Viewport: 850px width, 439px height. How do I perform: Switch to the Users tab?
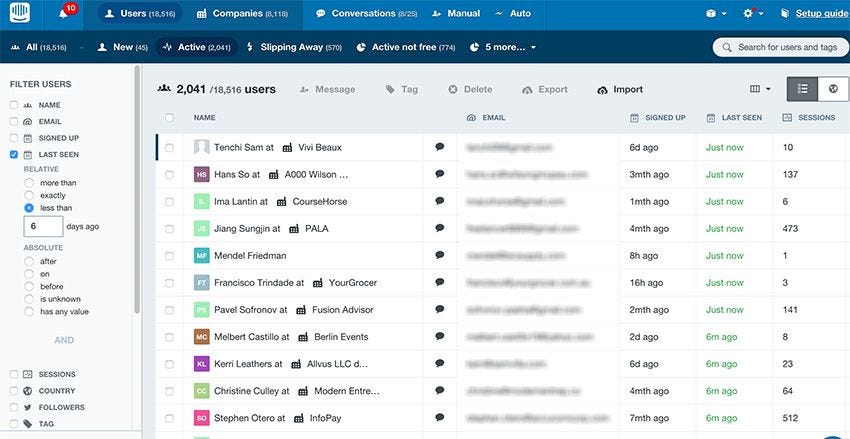click(139, 14)
